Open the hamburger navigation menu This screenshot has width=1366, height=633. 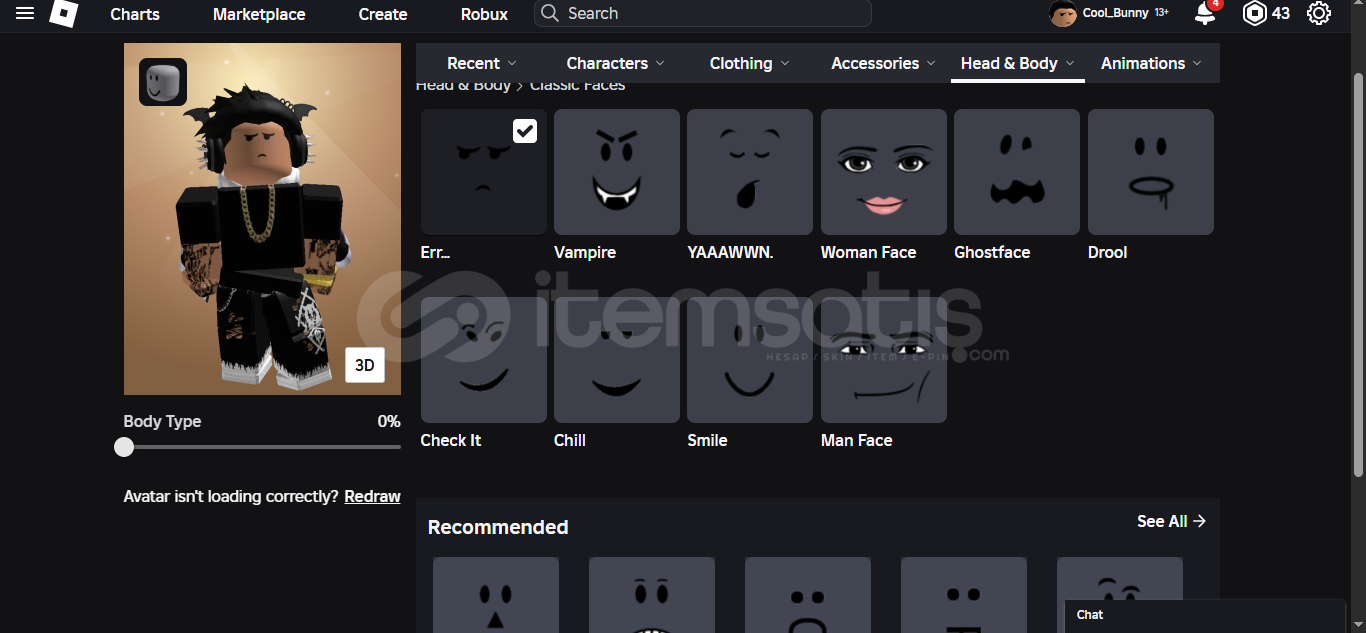coord(25,13)
